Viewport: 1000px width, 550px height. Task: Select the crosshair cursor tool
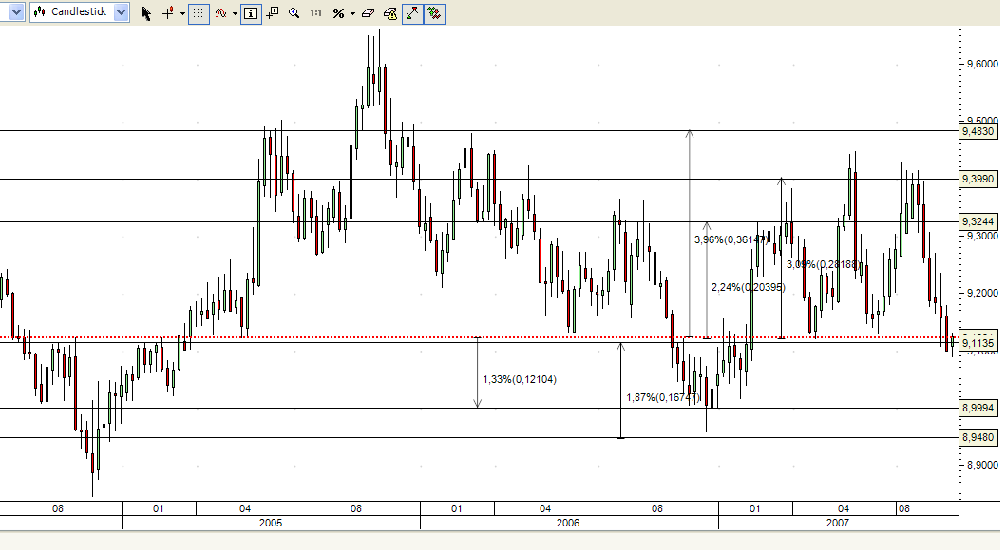pos(168,13)
